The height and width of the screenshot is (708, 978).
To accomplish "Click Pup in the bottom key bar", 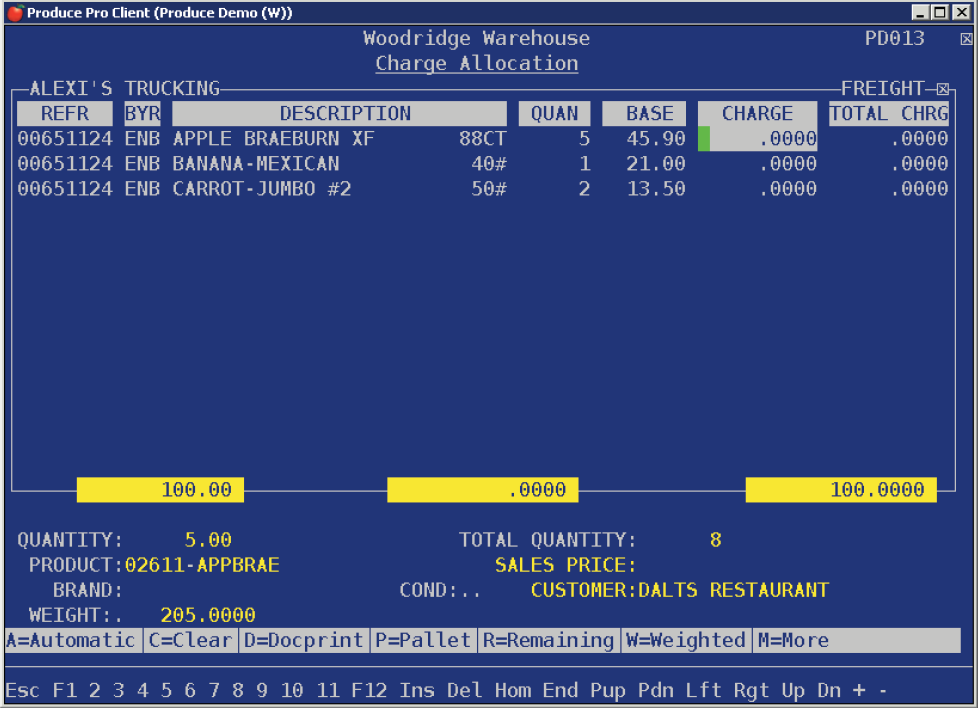I will (x=608, y=691).
